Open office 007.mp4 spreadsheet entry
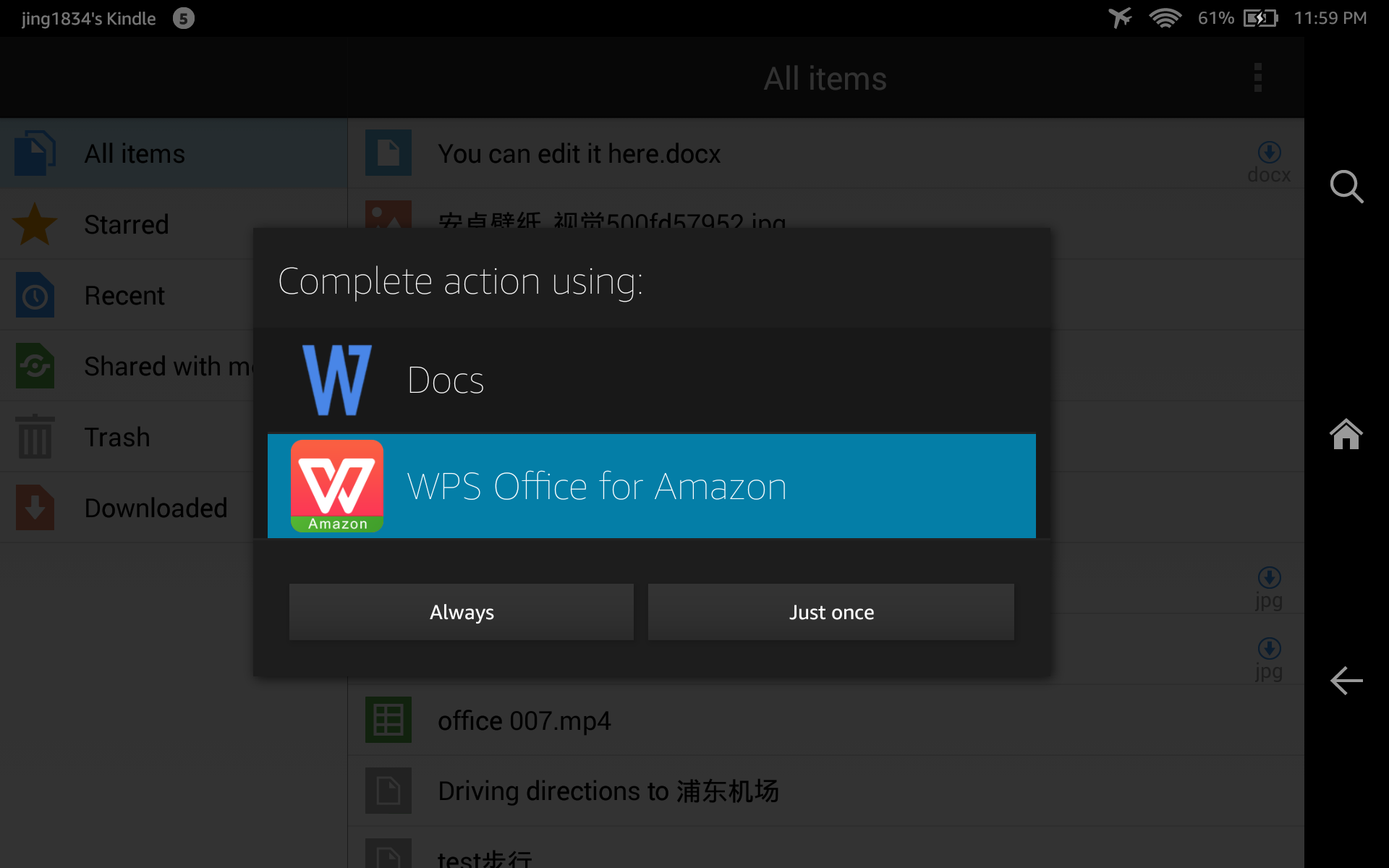Image resolution: width=1389 pixels, height=868 pixels. pos(524,719)
